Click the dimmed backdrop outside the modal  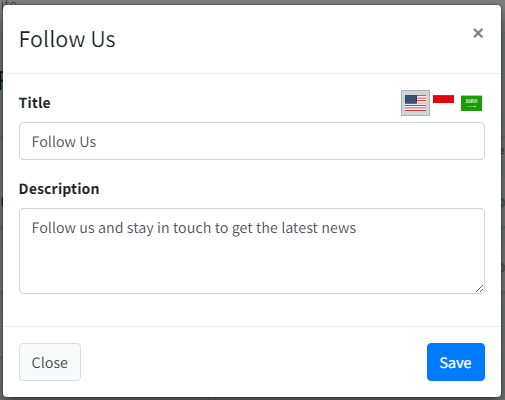(x=1, y=200)
